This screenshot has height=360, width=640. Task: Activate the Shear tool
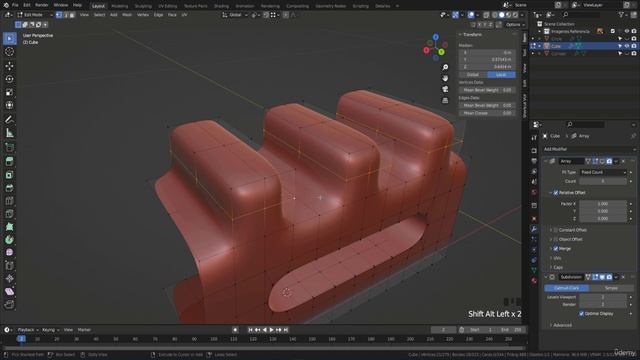click(9, 291)
